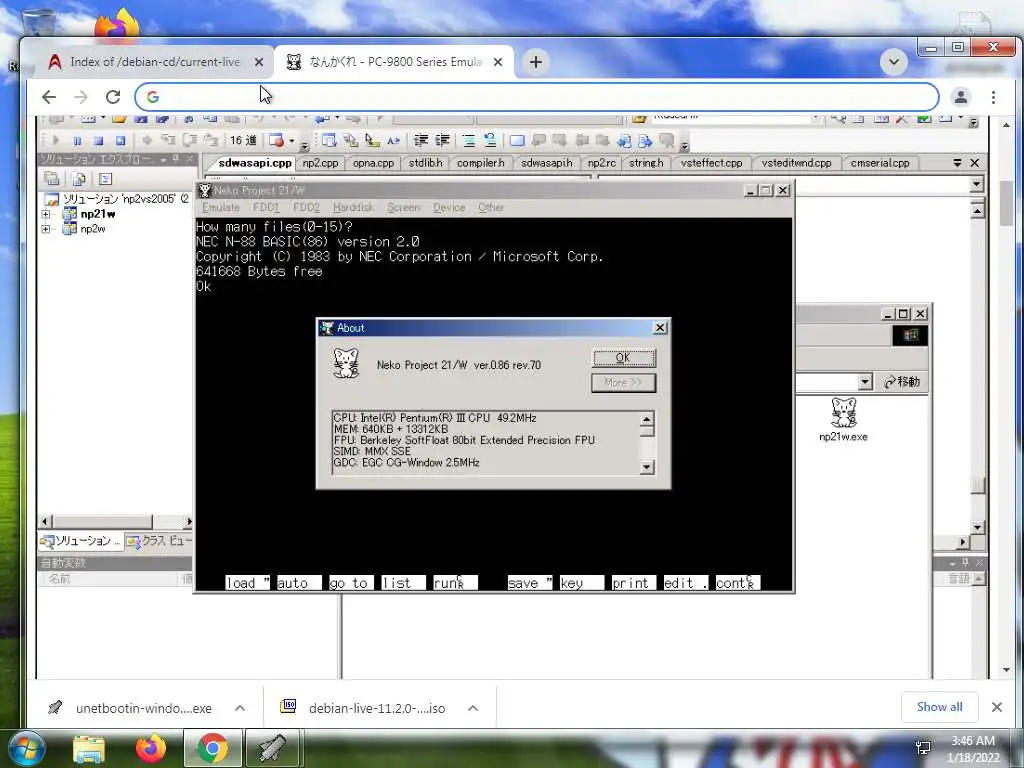The image size is (1024, 768).
Task: Click the increase indent icon
Action: click(x=443, y=140)
